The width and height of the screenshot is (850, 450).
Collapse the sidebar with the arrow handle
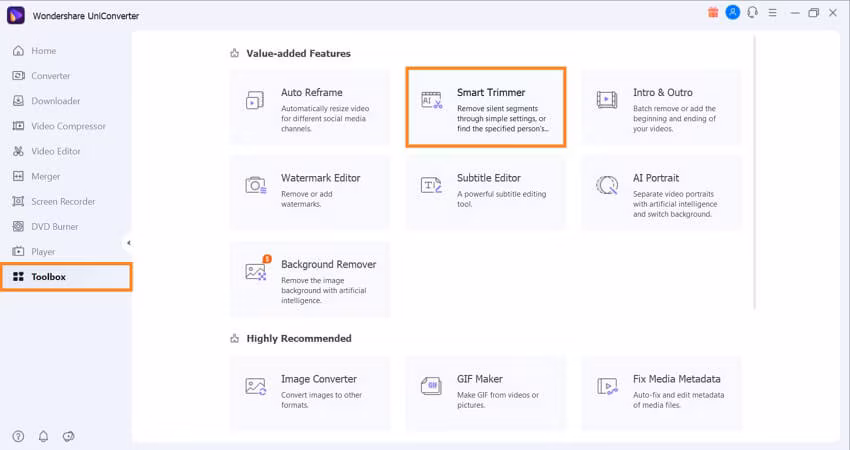point(128,243)
